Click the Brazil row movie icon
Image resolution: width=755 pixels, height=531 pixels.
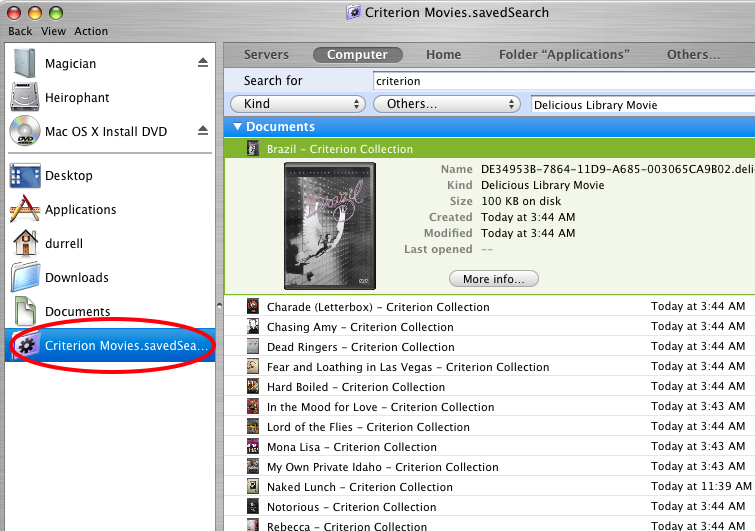click(253, 148)
